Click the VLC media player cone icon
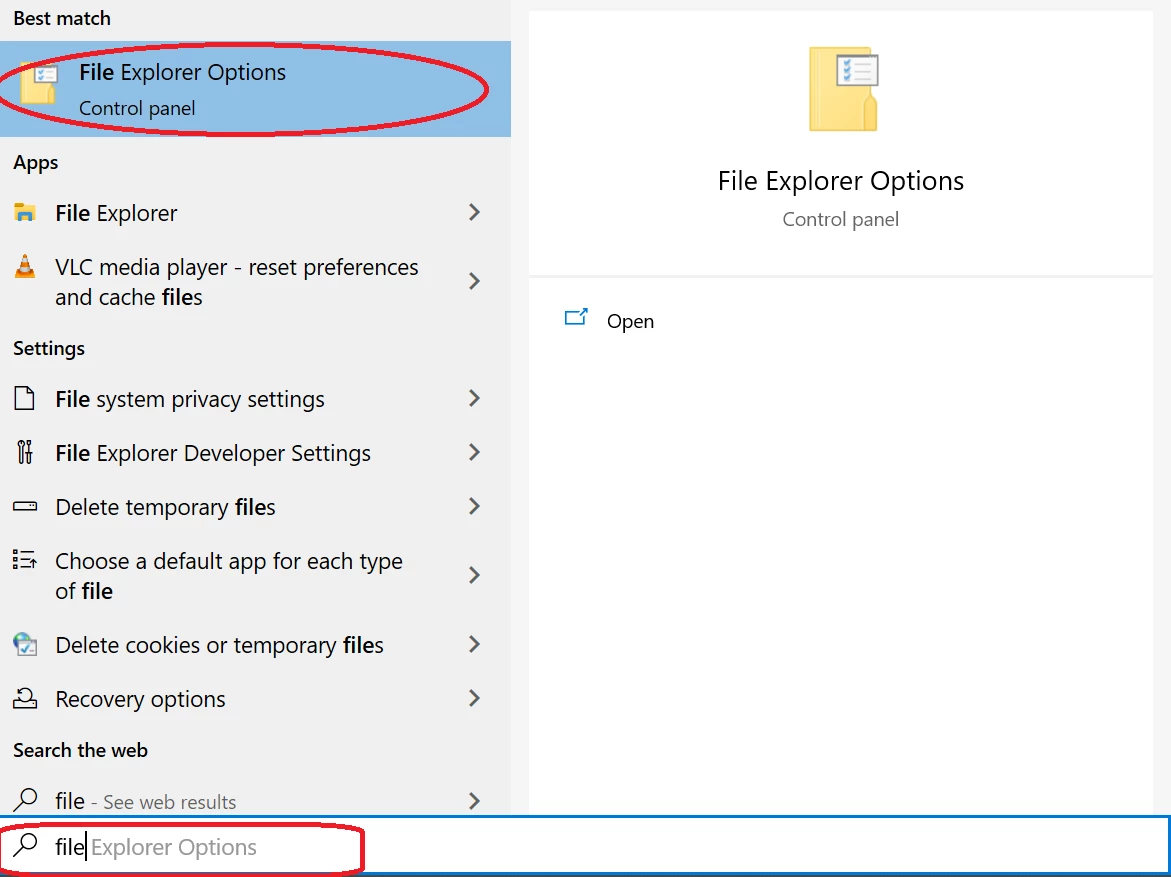This screenshot has height=877, width=1171. [25, 267]
